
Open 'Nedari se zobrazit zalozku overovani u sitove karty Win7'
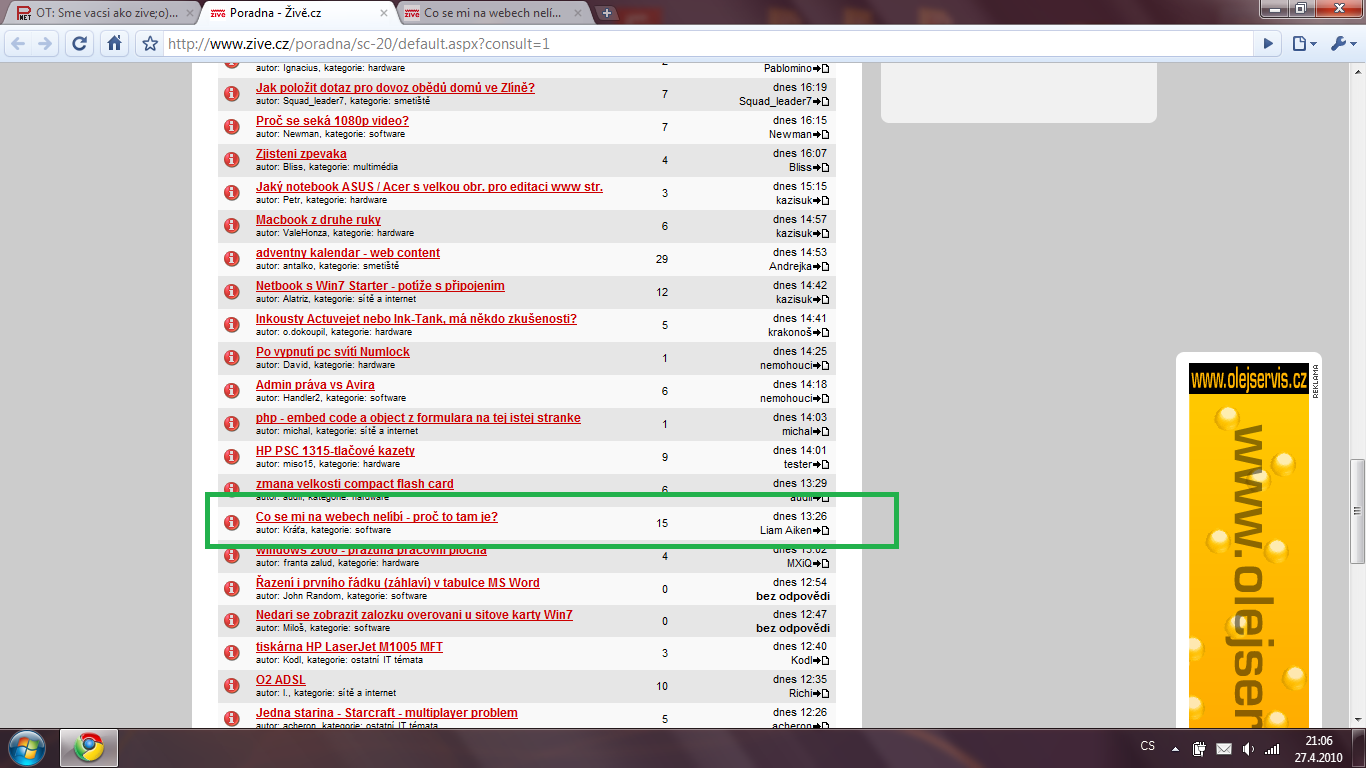click(x=414, y=615)
